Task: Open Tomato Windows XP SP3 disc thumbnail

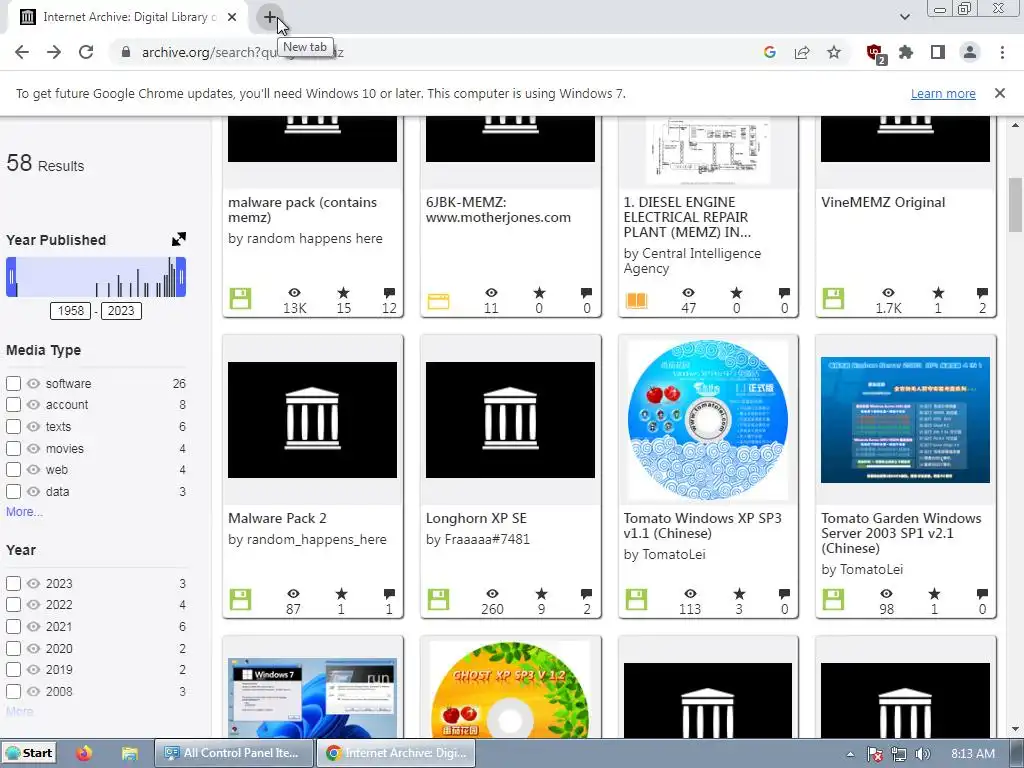Action: [708, 420]
